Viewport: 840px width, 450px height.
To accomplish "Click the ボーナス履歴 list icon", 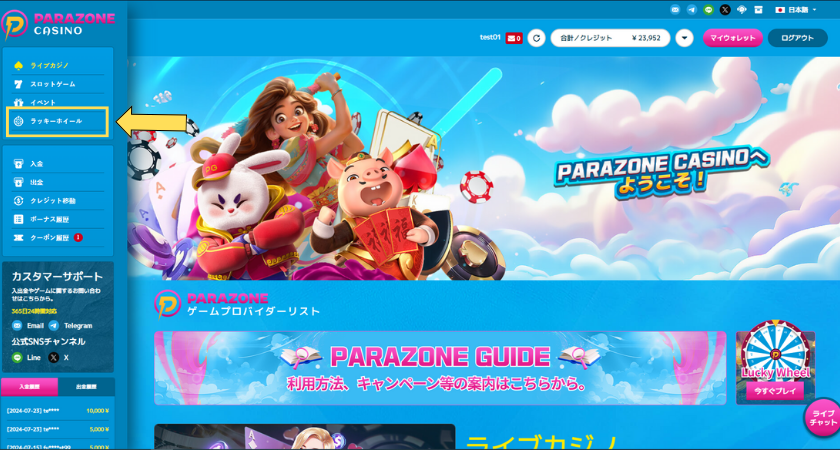I will [x=19, y=219].
